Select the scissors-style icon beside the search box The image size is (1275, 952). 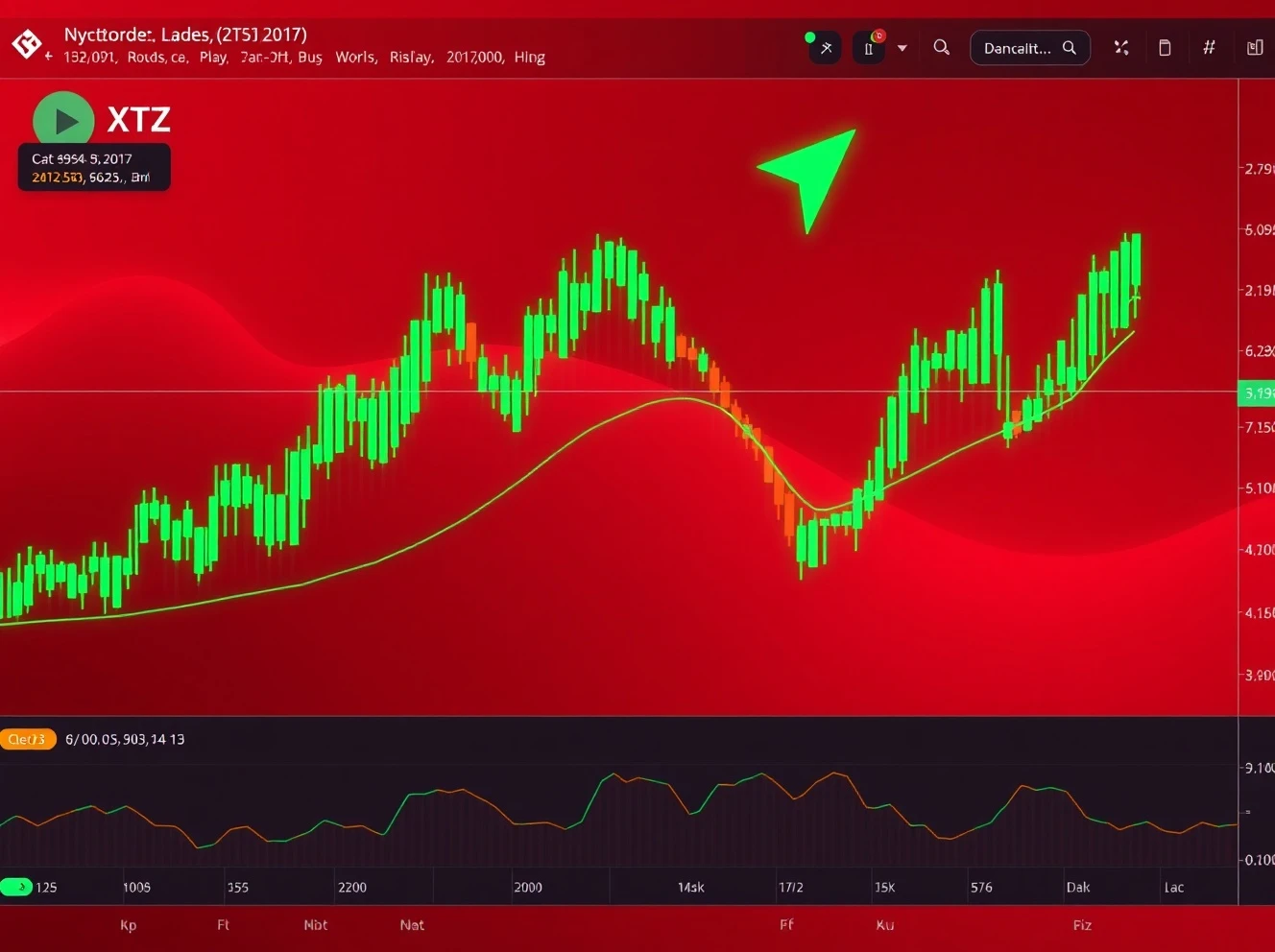point(1120,47)
